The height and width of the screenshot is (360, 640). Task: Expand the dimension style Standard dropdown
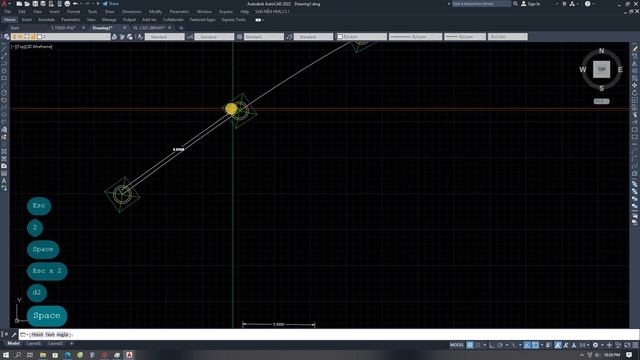[214, 37]
